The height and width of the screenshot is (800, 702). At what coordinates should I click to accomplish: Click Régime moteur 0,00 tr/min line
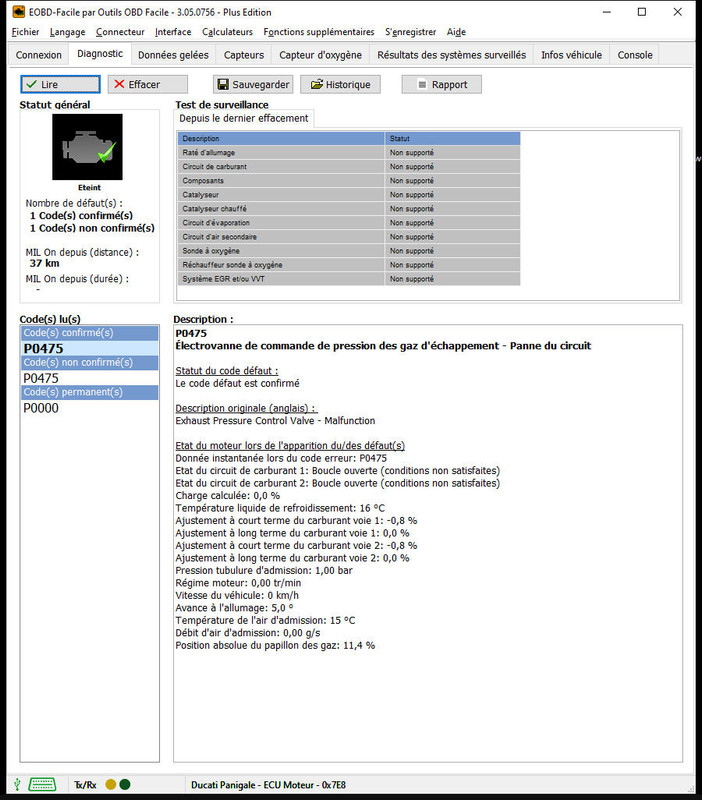tap(238, 583)
